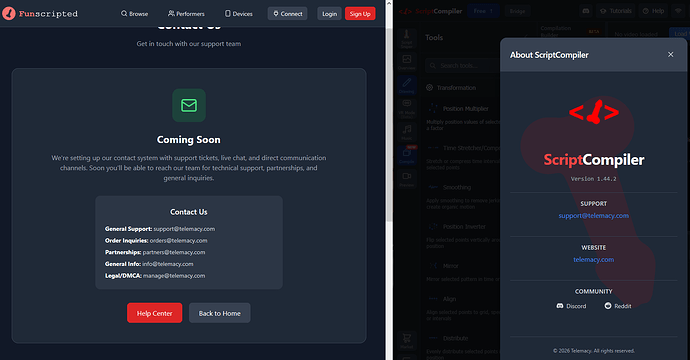The height and width of the screenshot is (360, 690).
Task: Select Overview in the sidebar
Action: tap(407, 62)
